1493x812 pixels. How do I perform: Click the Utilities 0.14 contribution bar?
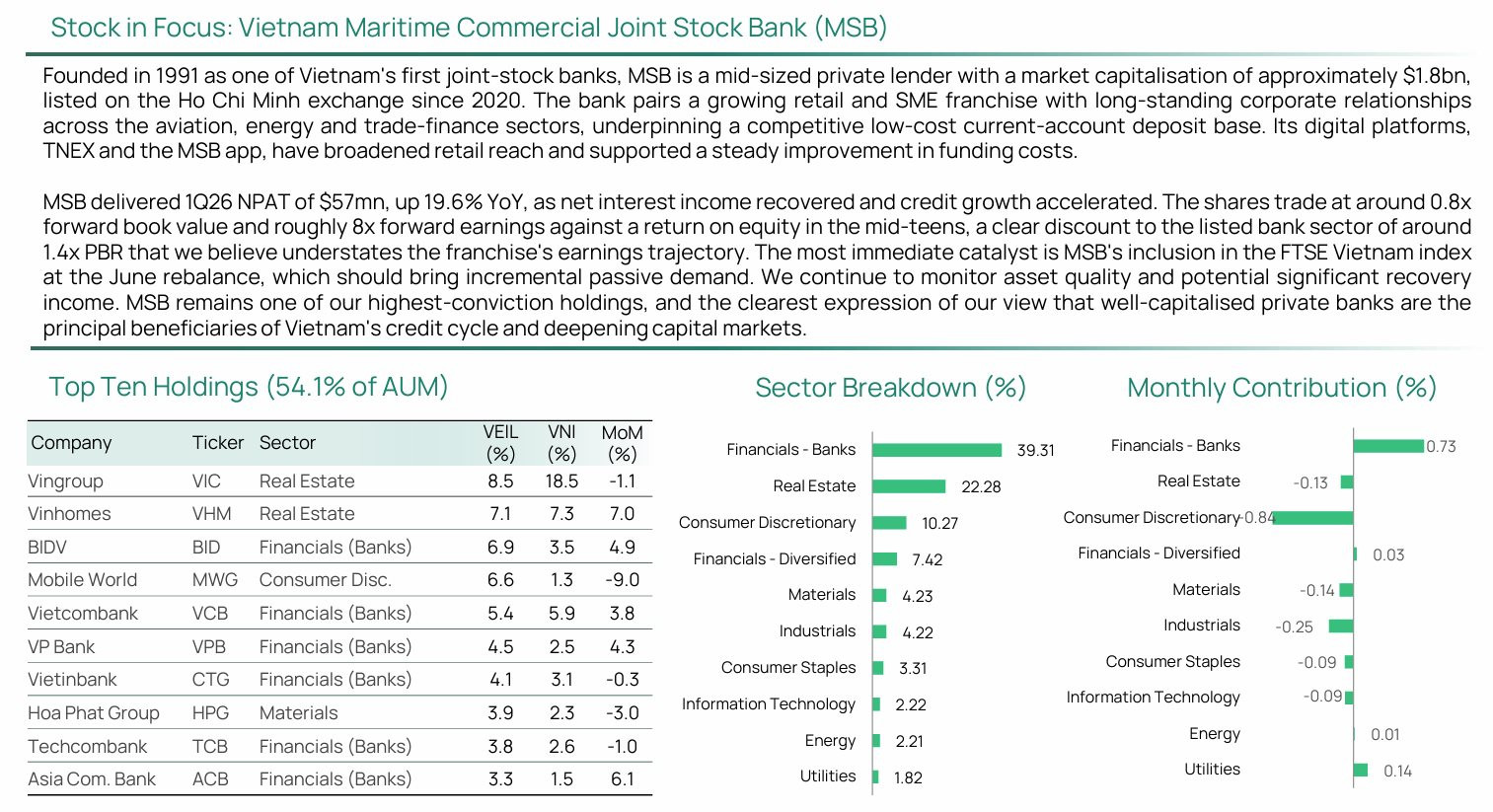pyautogui.click(x=1361, y=771)
